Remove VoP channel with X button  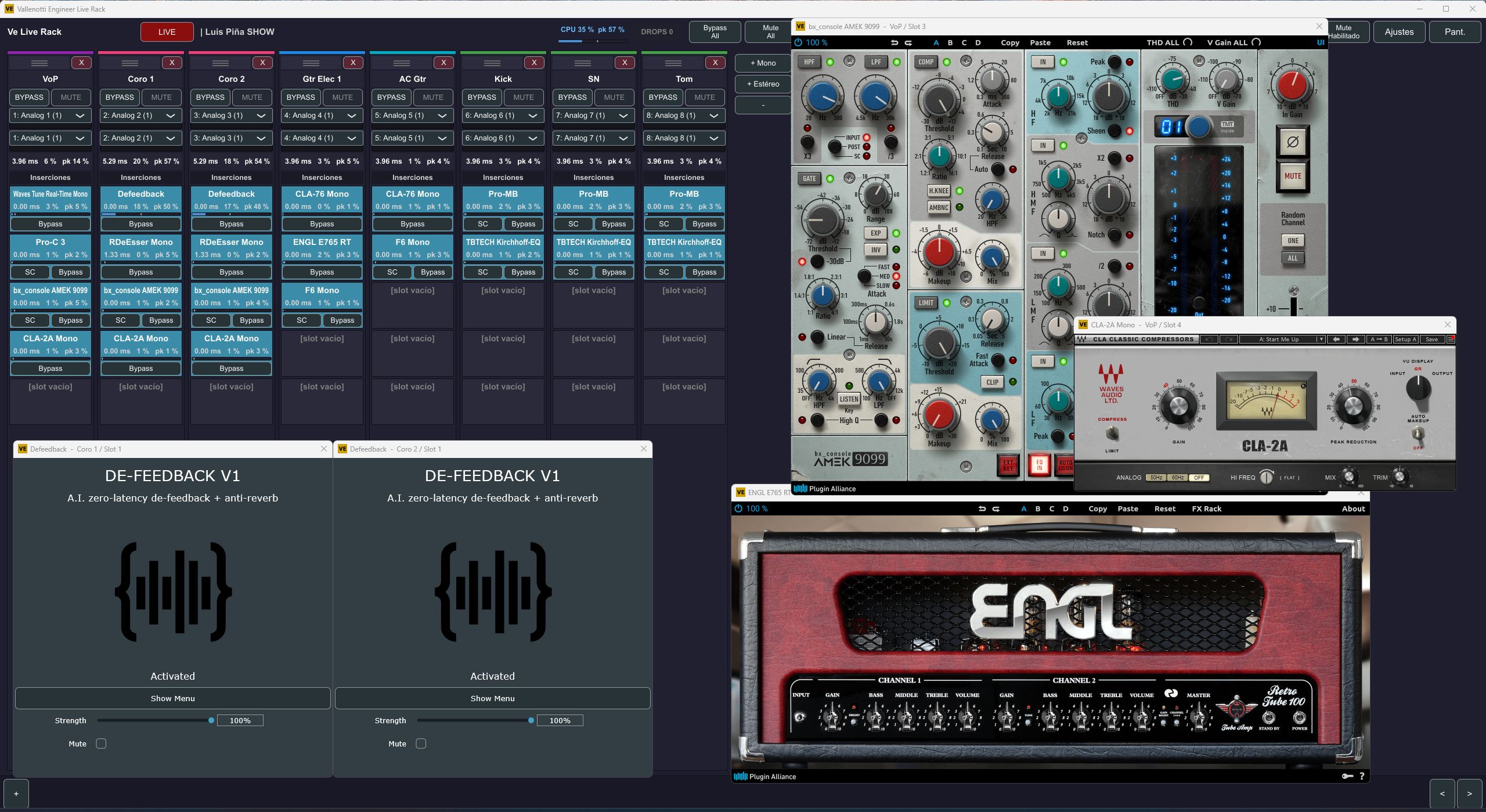(x=81, y=63)
